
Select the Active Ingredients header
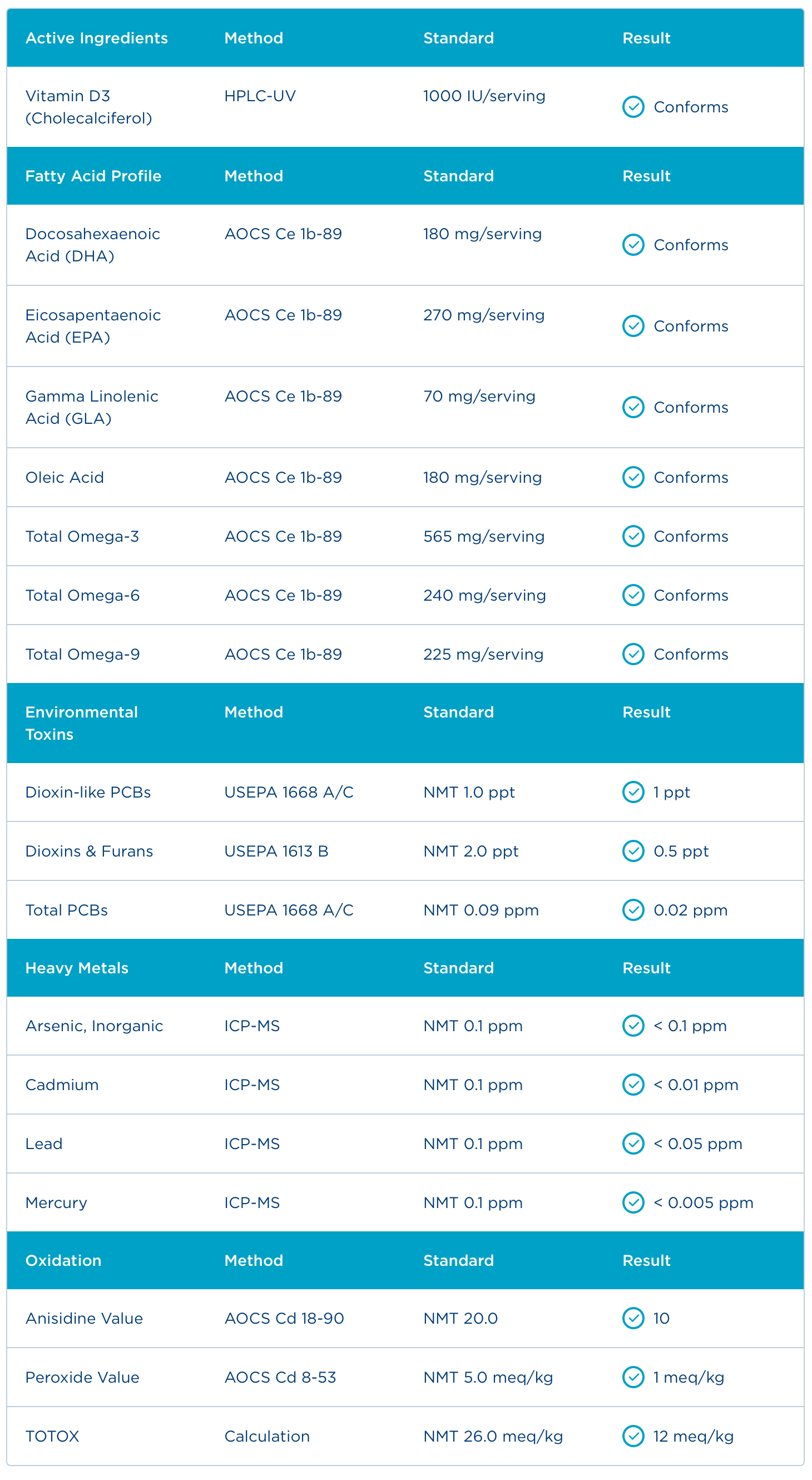(x=97, y=38)
